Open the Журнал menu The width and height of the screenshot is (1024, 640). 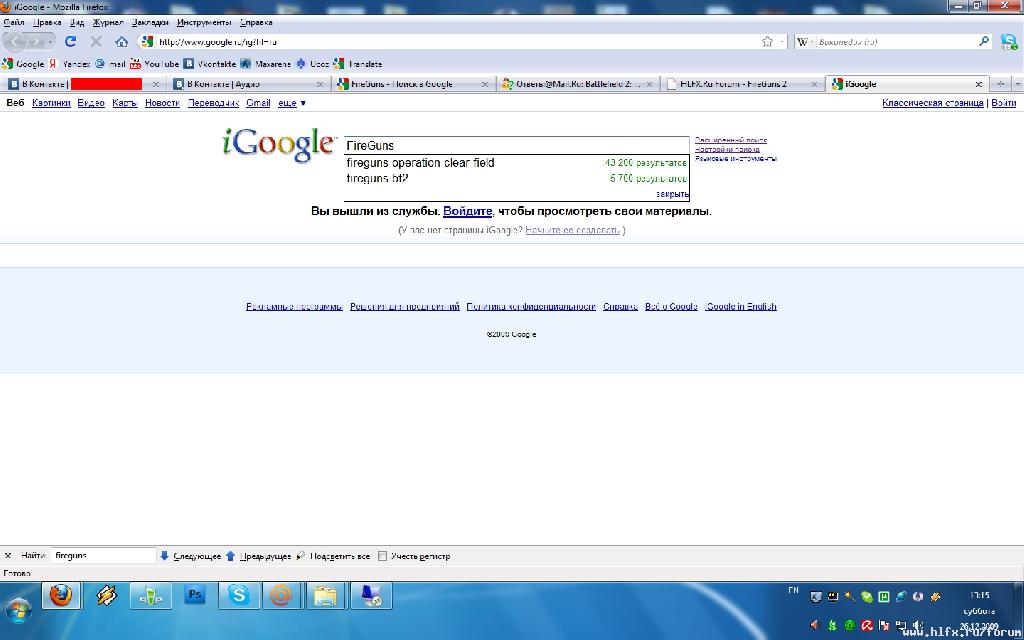108,22
